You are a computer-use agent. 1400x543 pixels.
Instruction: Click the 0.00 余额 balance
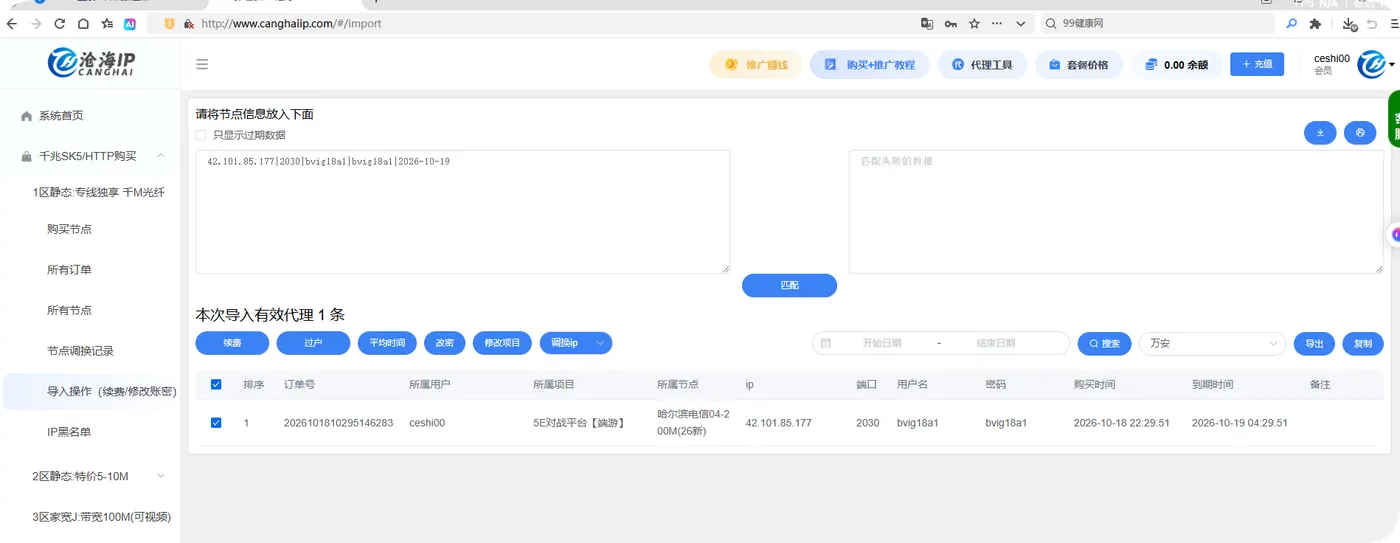pyautogui.click(x=1176, y=64)
